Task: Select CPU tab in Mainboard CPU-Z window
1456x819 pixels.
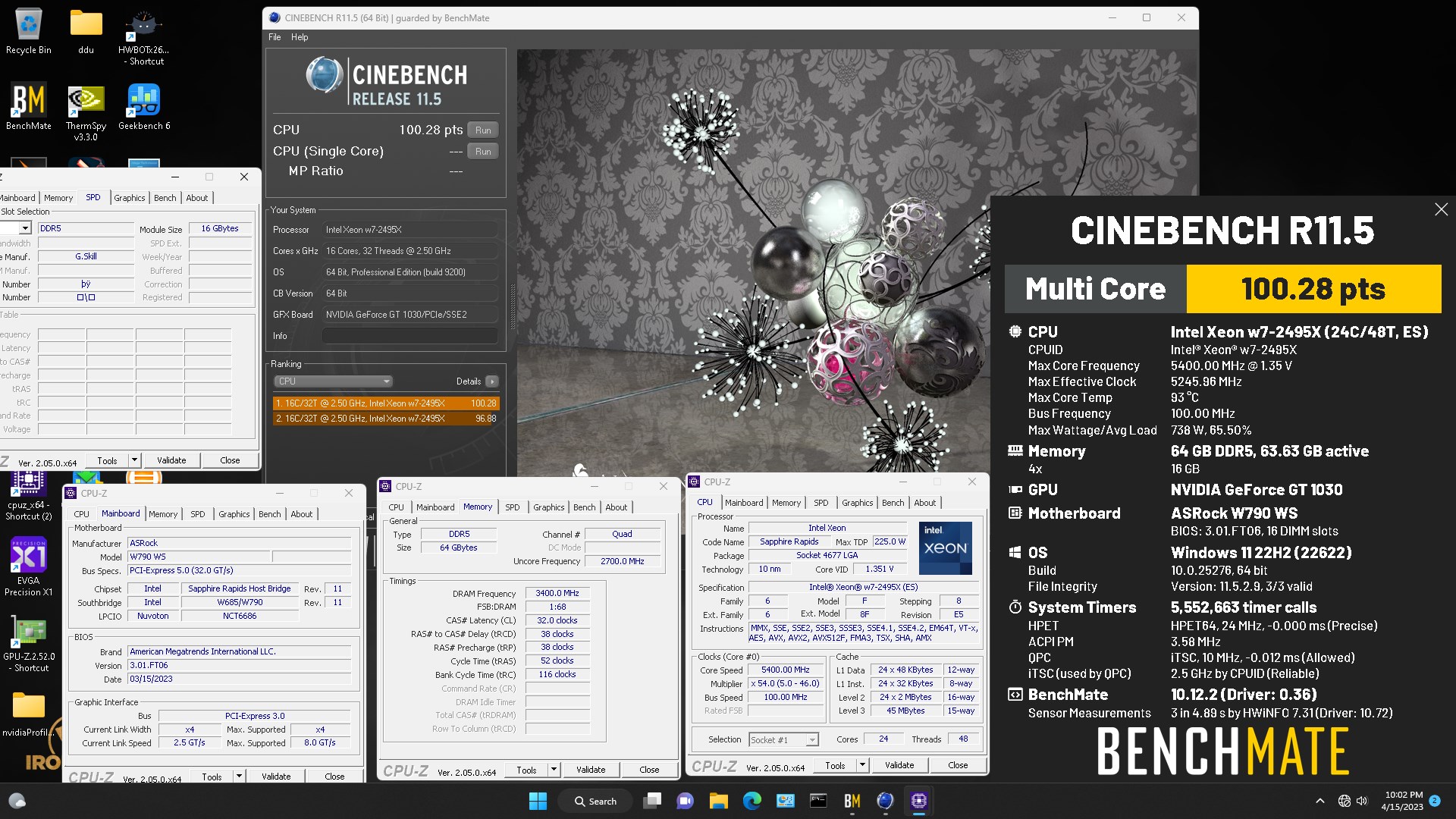Action: tap(81, 514)
